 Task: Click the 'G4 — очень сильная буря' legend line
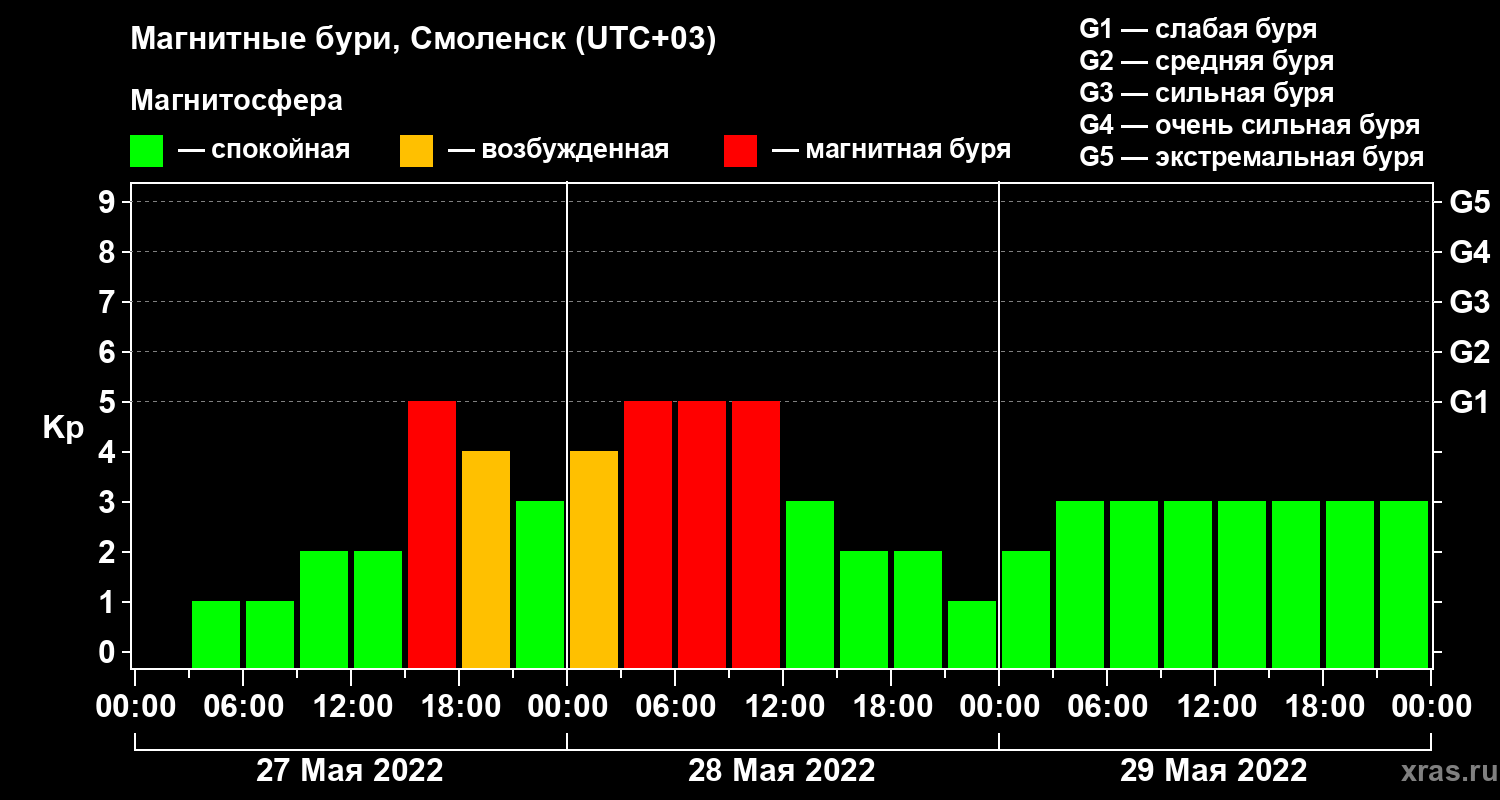coord(1250,125)
